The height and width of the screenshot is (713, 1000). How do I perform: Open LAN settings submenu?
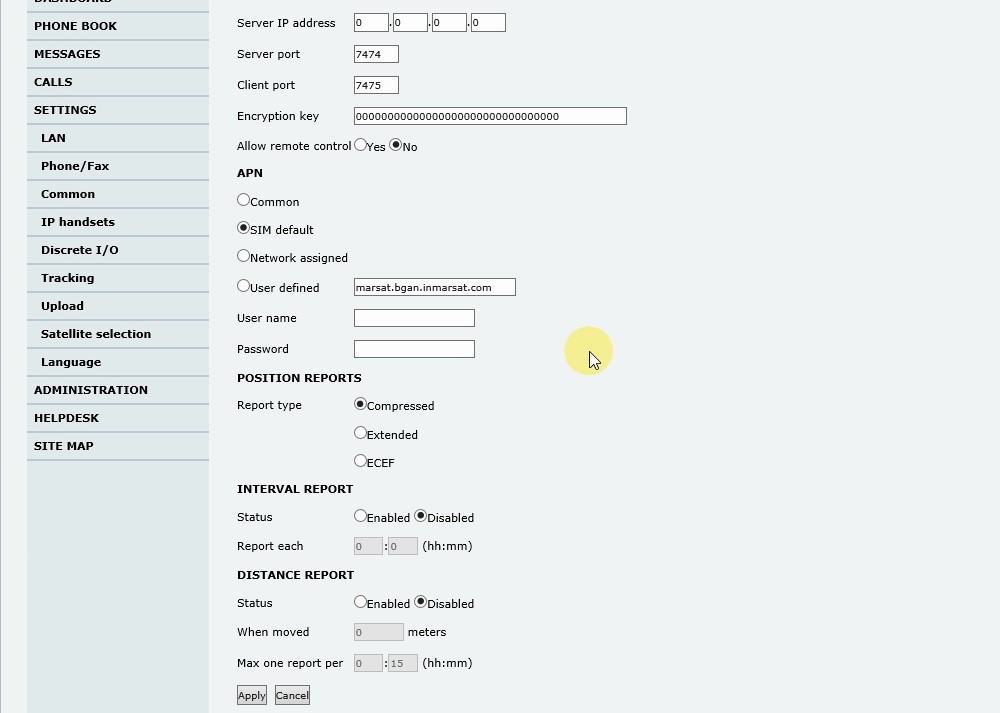click(53, 138)
